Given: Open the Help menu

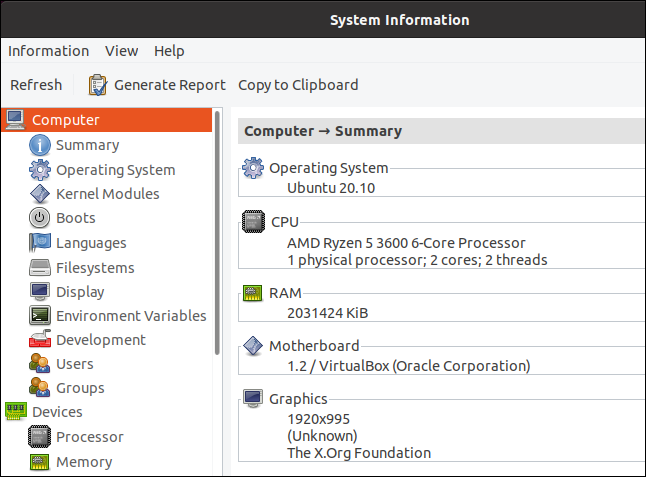Looking at the screenshot, I should coord(169,51).
